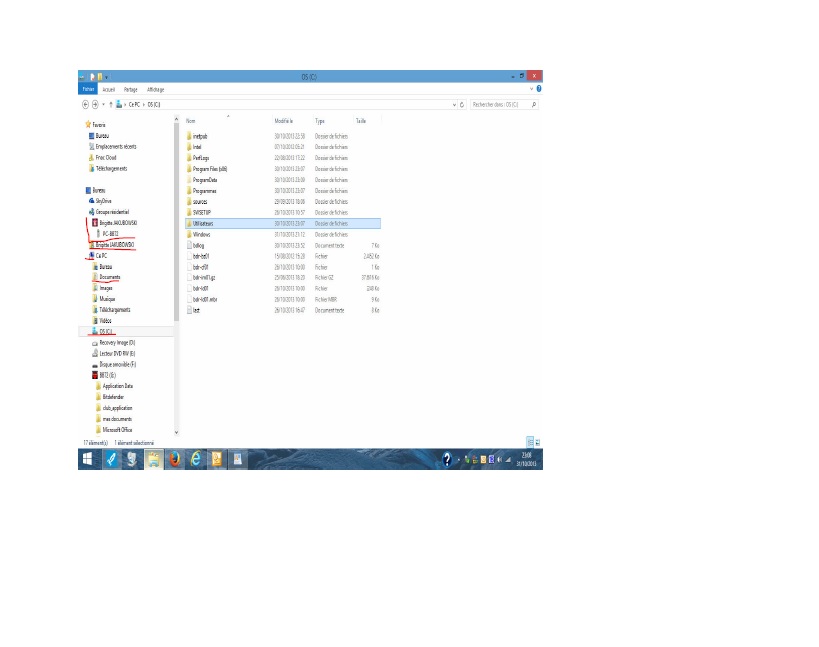Select the Programmes folder
This screenshot has width=819, height=647.
tap(204, 191)
